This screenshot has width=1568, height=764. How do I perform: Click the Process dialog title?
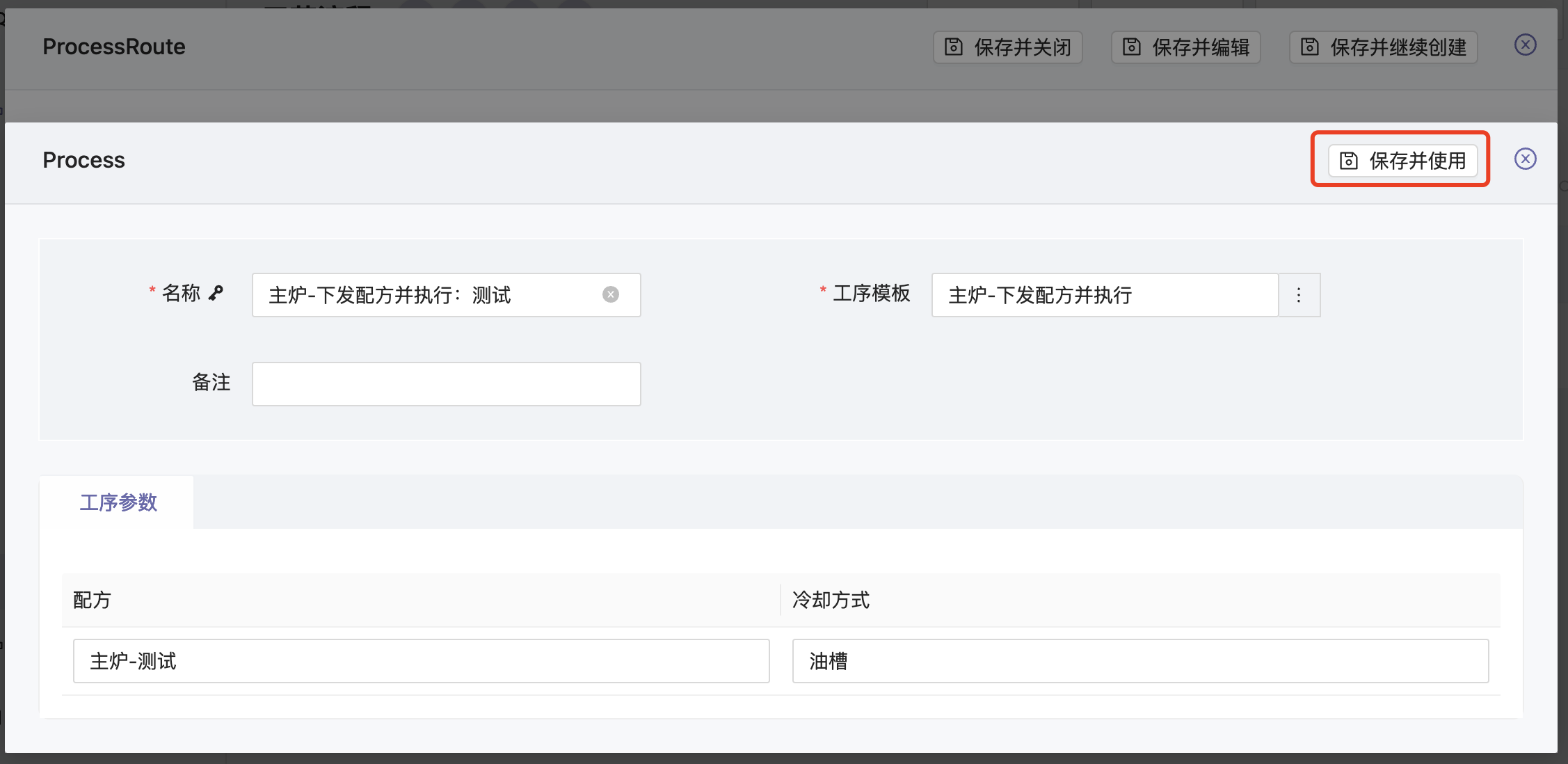click(83, 160)
